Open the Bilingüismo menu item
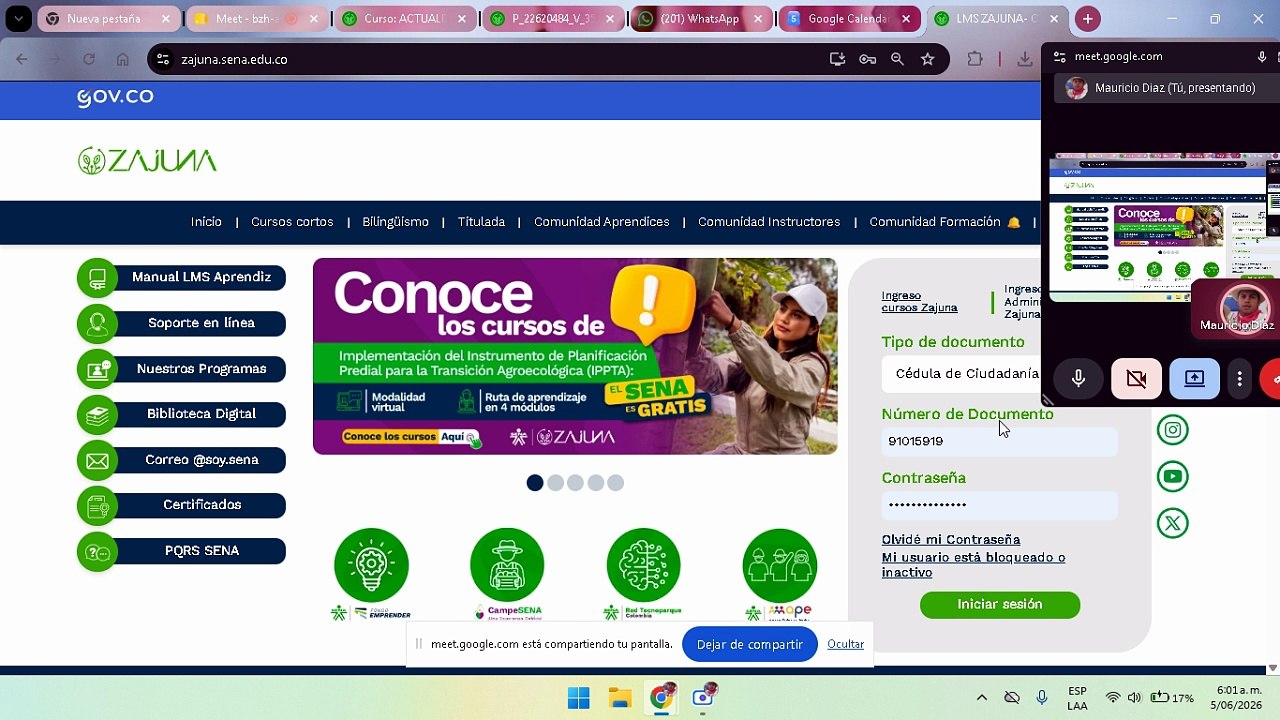Screen dimensions: 1280x720 pyautogui.click(x=395, y=222)
